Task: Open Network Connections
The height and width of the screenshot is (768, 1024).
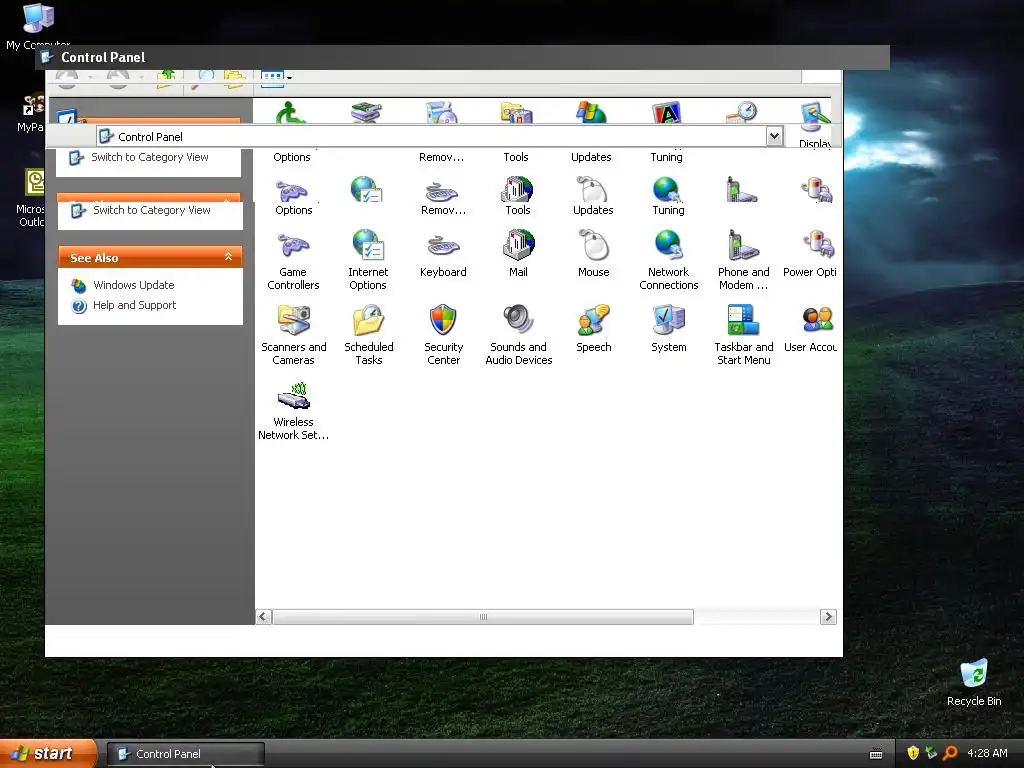Action: tap(669, 261)
